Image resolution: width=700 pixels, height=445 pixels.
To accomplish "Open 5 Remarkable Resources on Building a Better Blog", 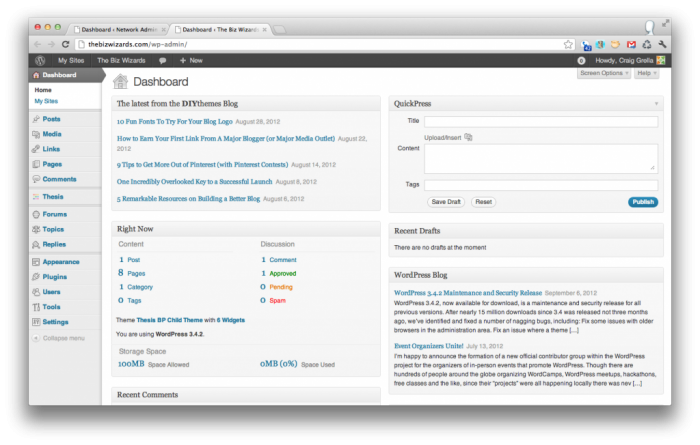I will coord(188,199).
